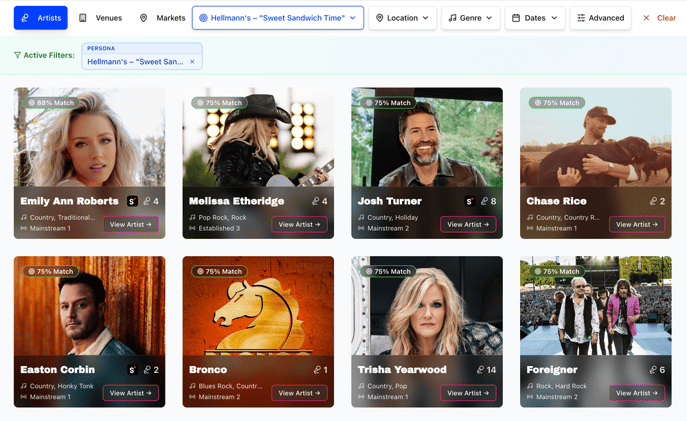The image size is (687, 421).
Task: Open the Location filter dropdown
Action: pos(402,18)
